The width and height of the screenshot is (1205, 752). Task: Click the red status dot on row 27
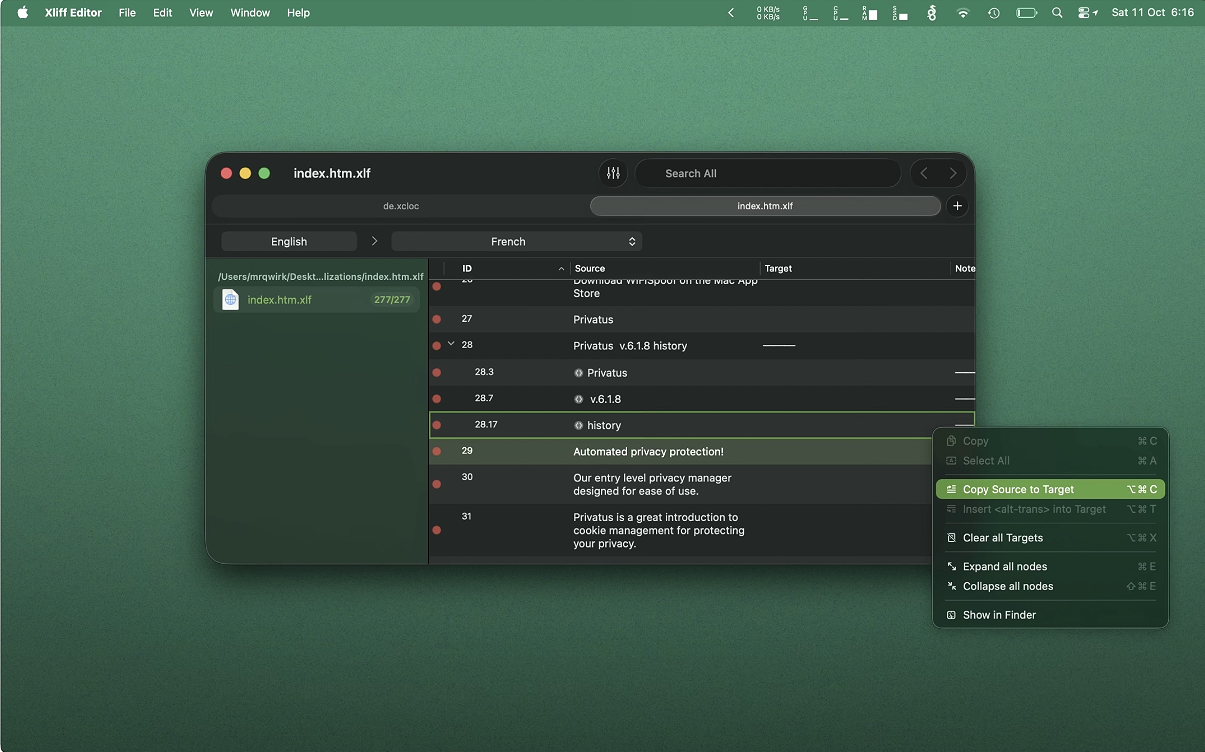437,320
